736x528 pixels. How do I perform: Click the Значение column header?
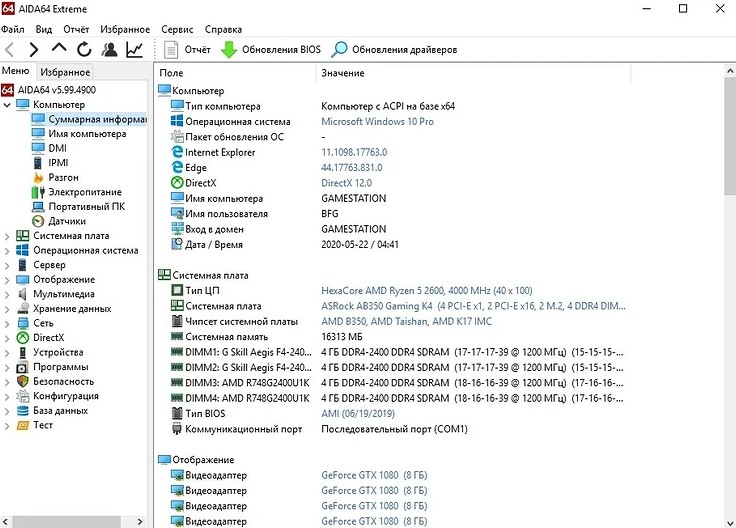click(x=474, y=73)
